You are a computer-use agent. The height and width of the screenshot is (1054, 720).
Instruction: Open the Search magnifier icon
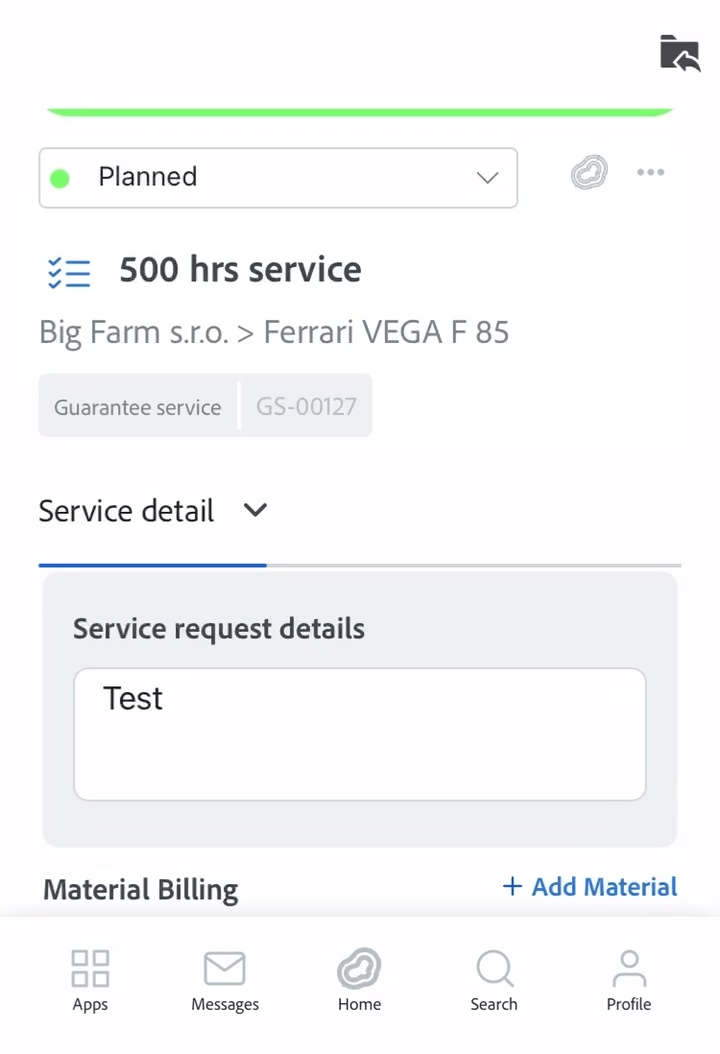point(495,969)
